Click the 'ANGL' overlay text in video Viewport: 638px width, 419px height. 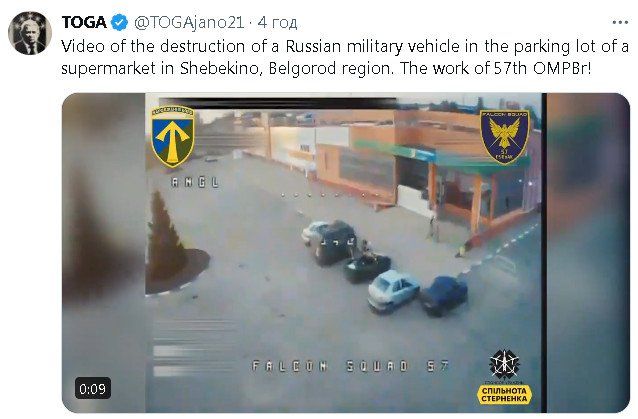click(195, 182)
